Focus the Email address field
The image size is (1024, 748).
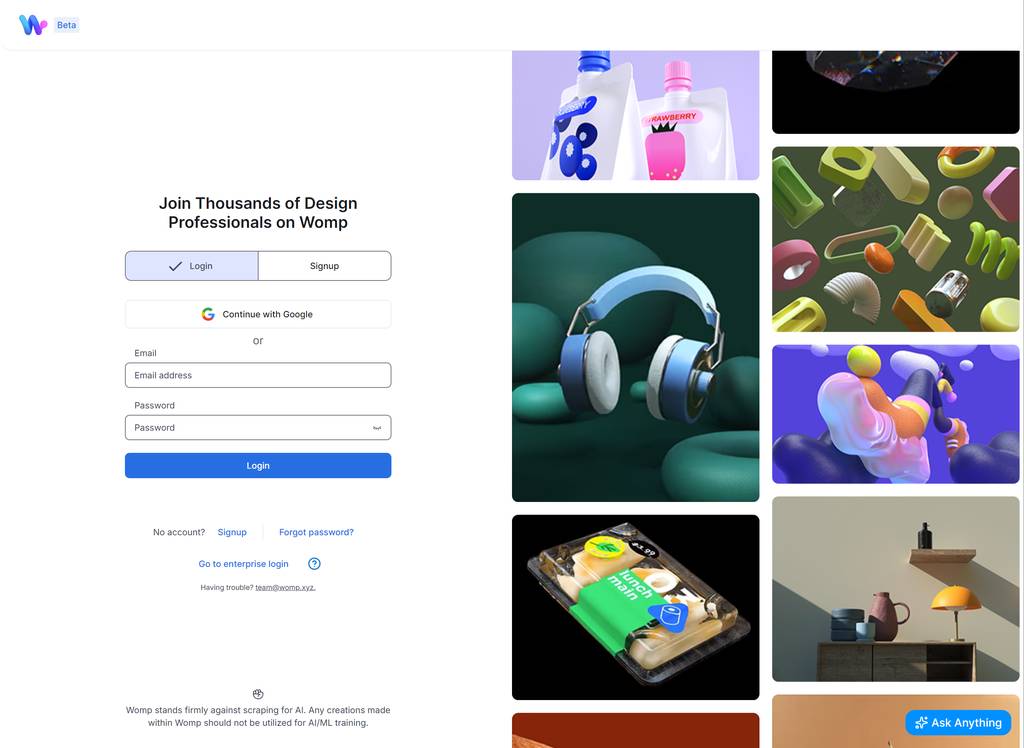[x=258, y=375]
